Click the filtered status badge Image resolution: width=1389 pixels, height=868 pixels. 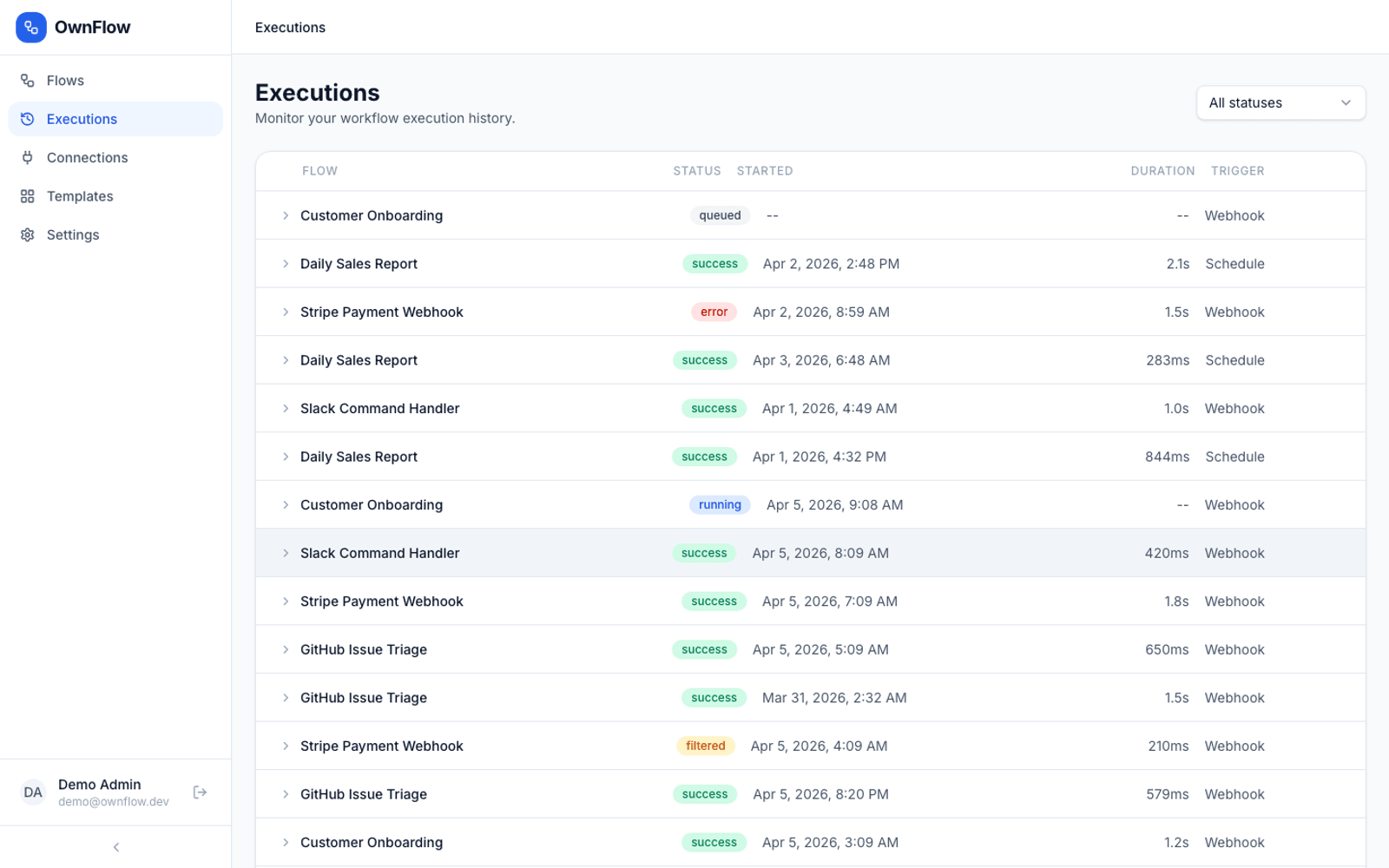click(x=705, y=746)
